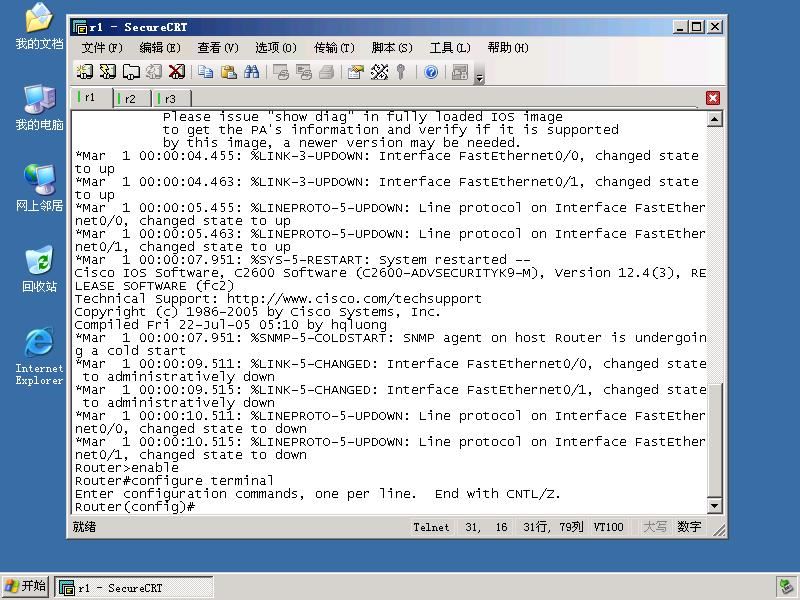The image size is (800, 600).
Task: Click the grayed Reconnect icon
Action: pyautogui.click(x=154, y=72)
